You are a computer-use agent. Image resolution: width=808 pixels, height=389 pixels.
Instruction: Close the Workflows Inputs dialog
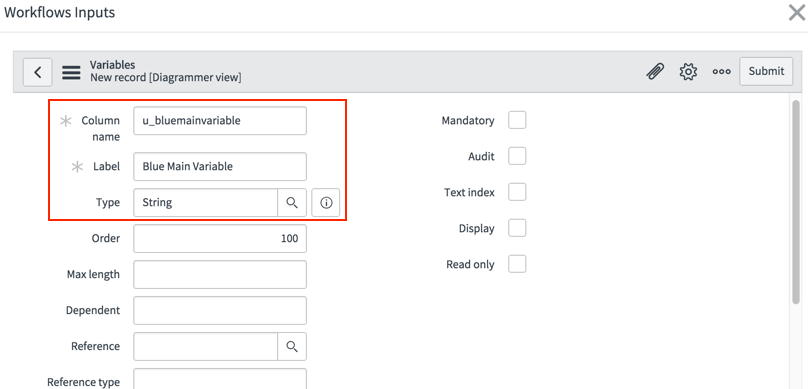coord(797,12)
